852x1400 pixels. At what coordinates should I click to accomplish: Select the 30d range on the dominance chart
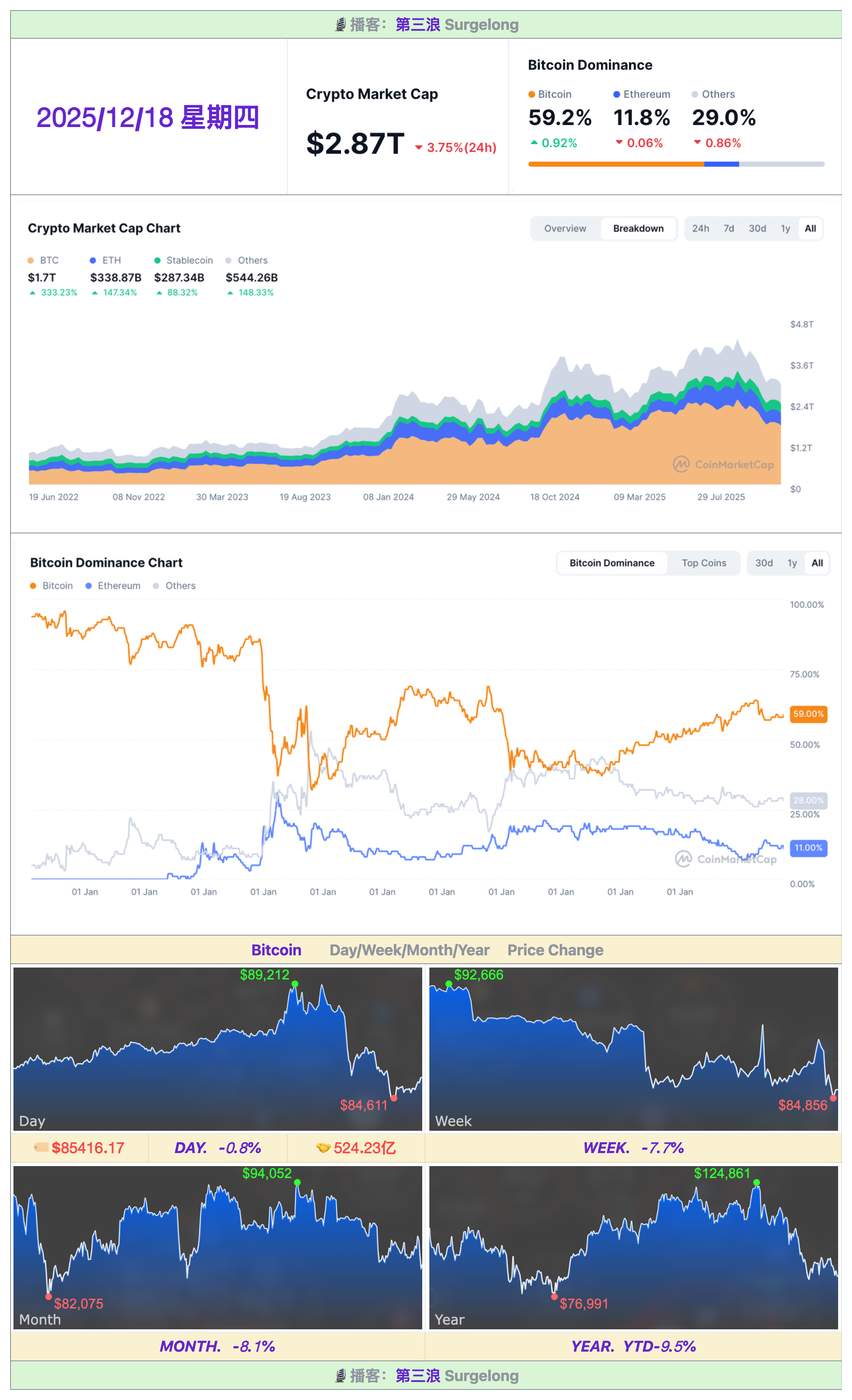(x=764, y=563)
